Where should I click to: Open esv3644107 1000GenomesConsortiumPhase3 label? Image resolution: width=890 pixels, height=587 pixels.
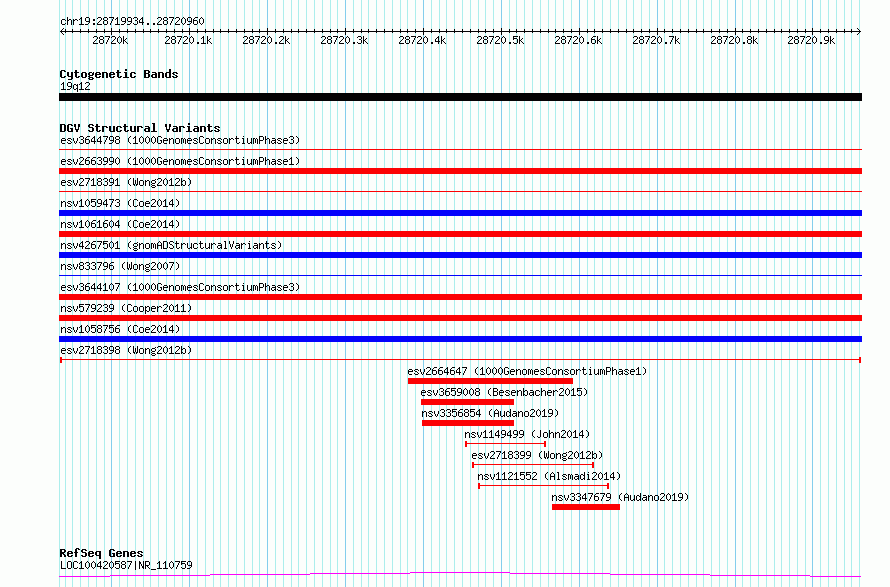coord(180,287)
